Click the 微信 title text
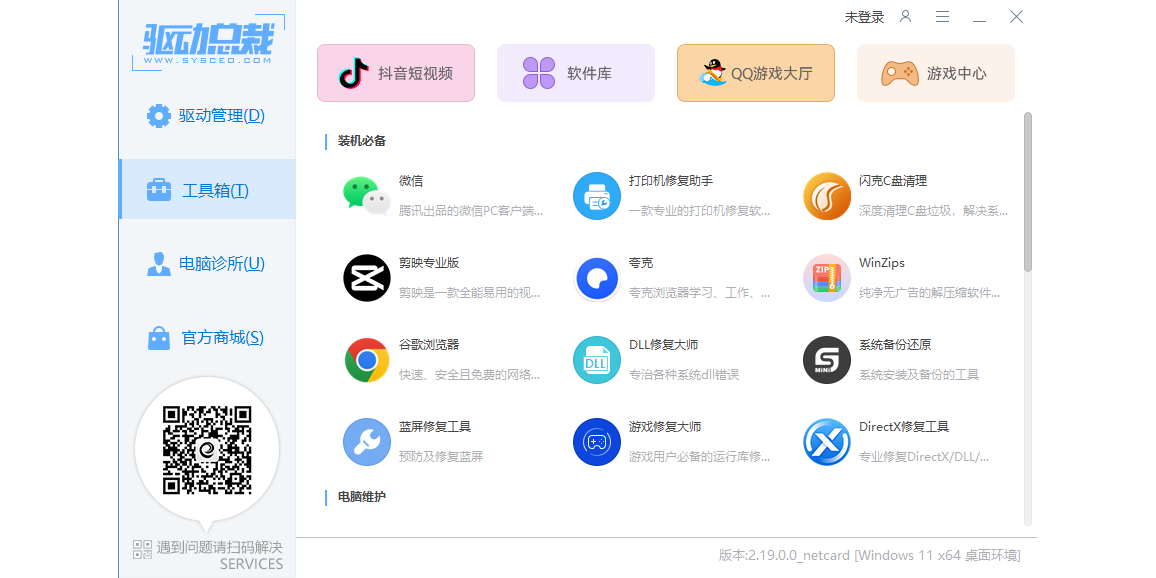The image size is (1156, 578). point(411,181)
